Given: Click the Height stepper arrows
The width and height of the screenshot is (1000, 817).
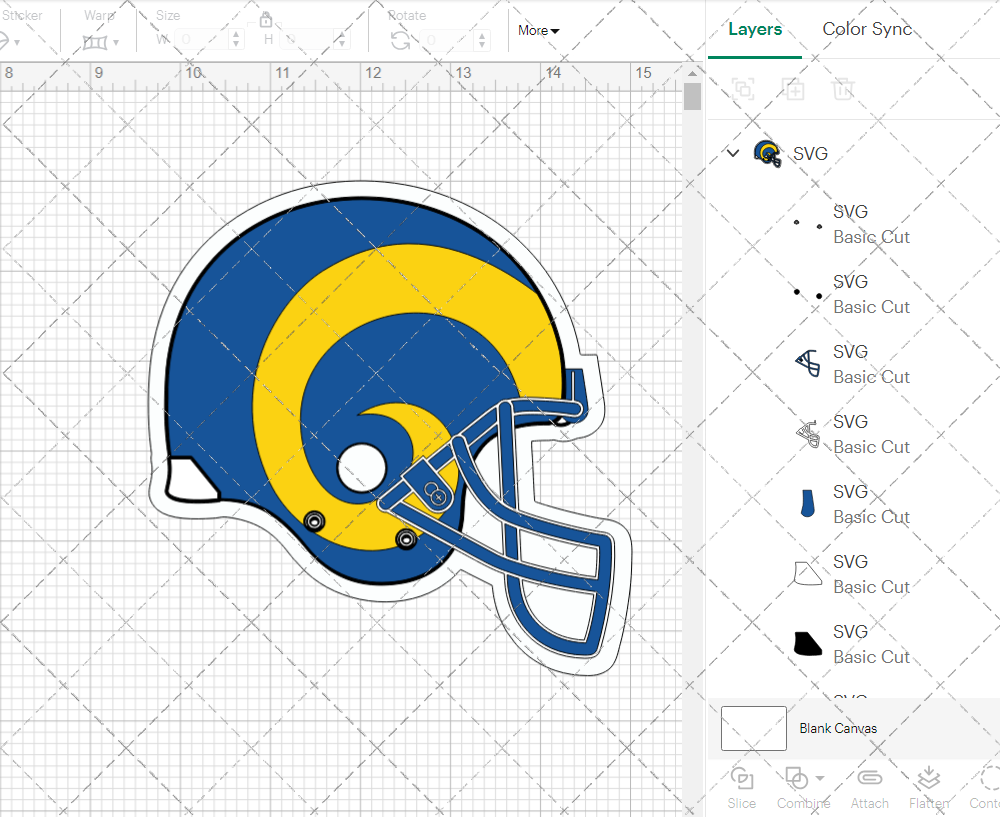Looking at the screenshot, I should (342, 40).
